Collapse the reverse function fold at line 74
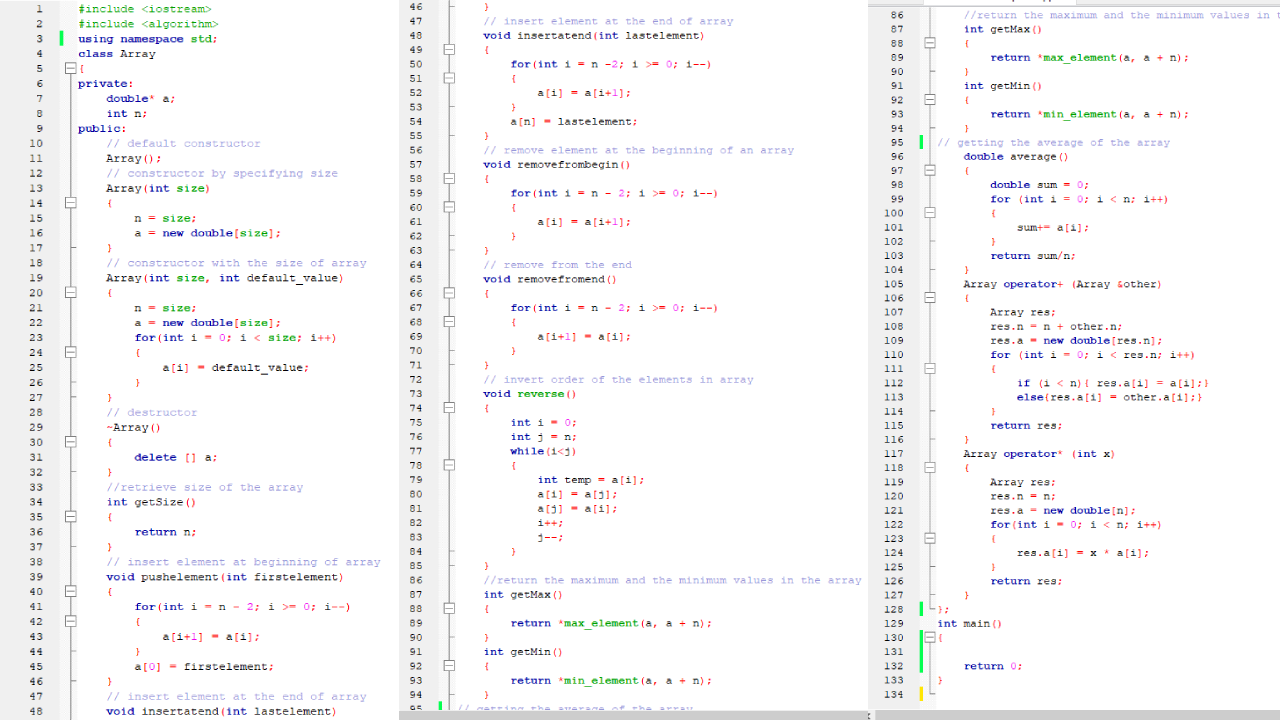This screenshot has height=720, width=1280. (449, 408)
